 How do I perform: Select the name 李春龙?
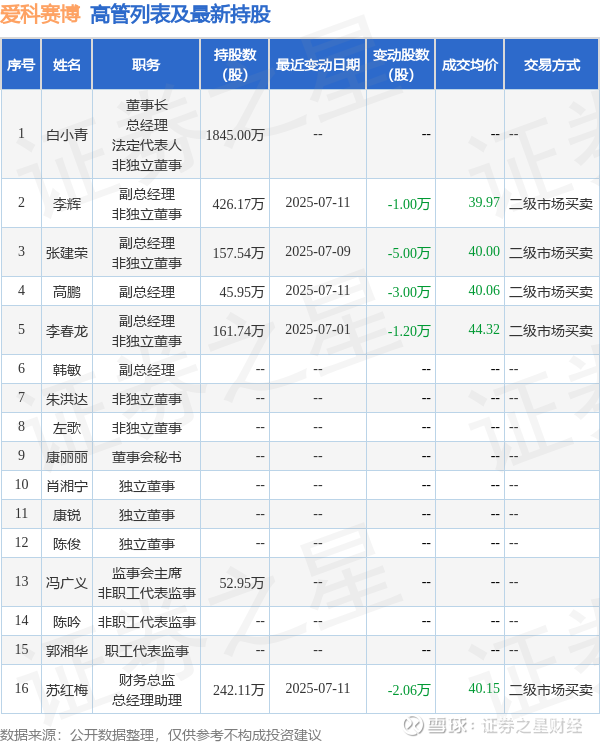click(x=67, y=331)
